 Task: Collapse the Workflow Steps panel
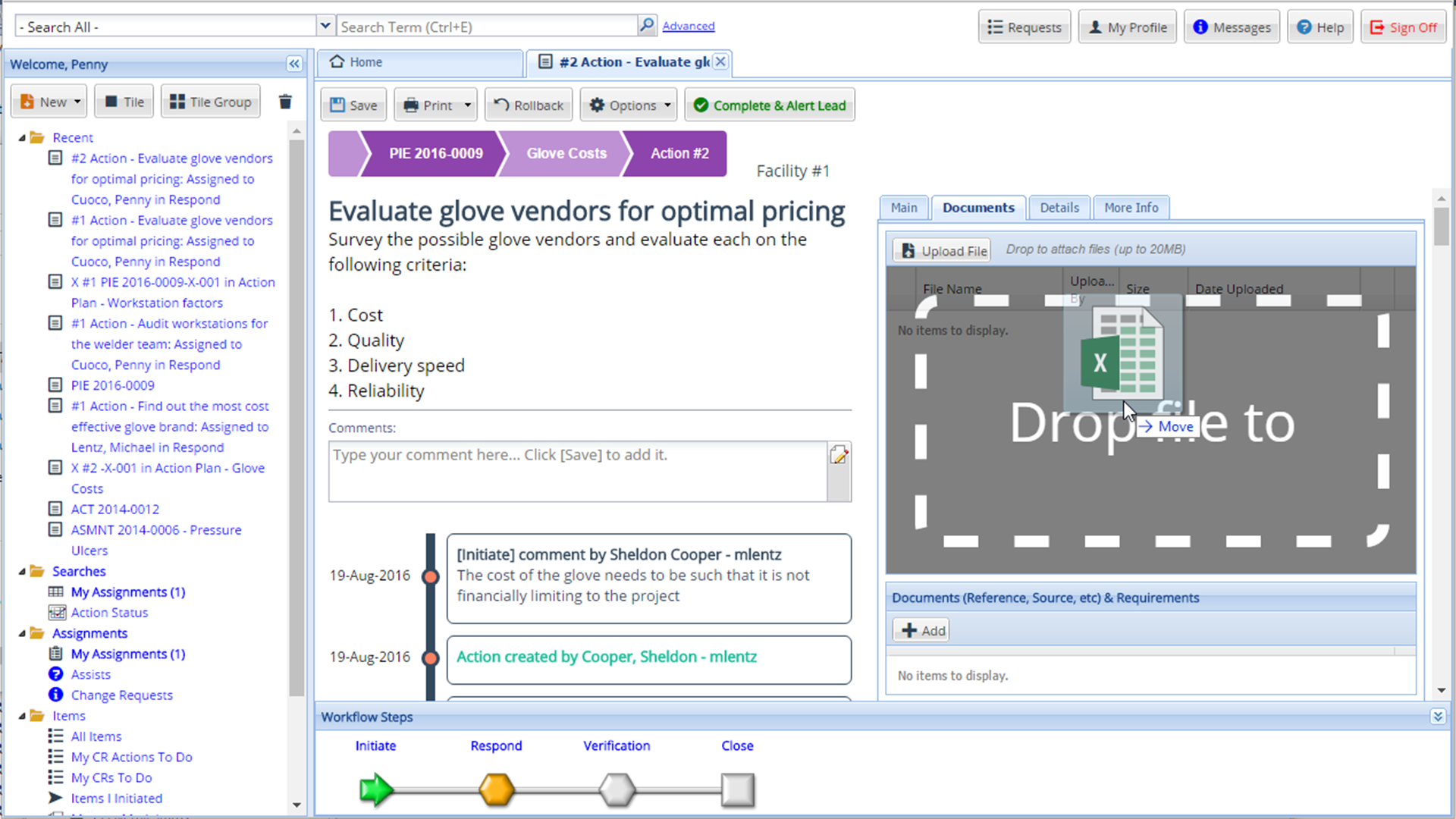(1437, 717)
